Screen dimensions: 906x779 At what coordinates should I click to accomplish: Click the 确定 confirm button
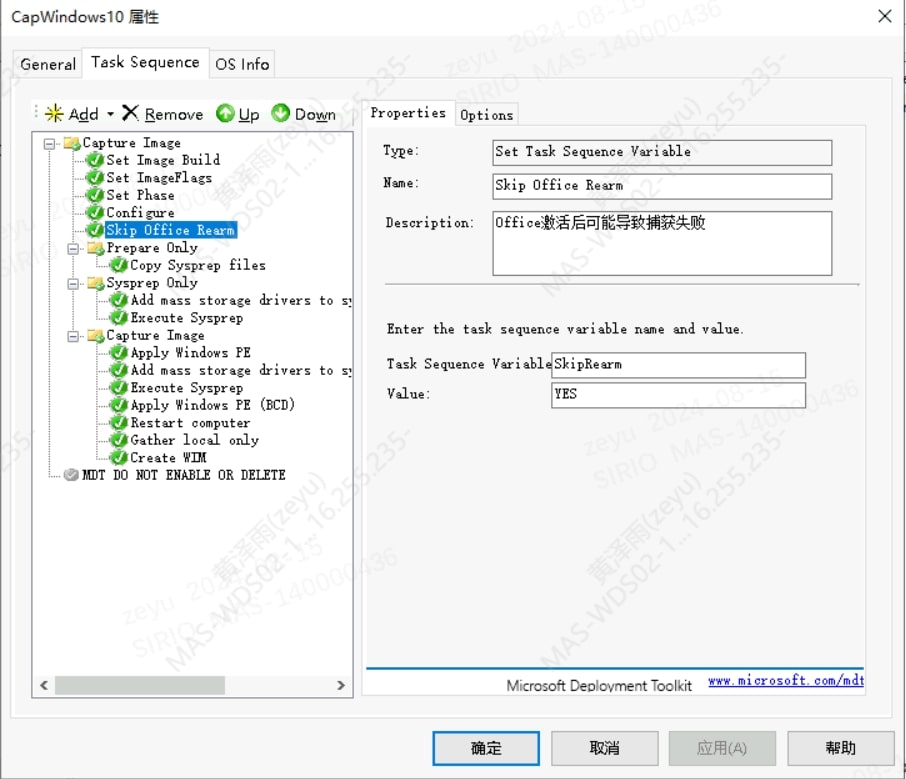486,748
